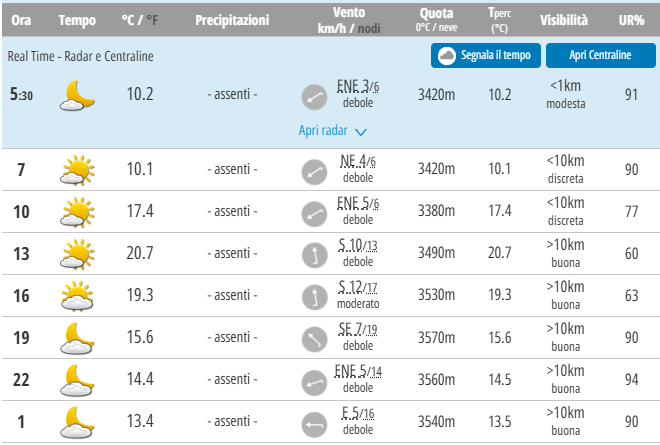Image resolution: width=660 pixels, height=445 pixels.
Task: Click the UR% column header
Action: tap(631, 21)
